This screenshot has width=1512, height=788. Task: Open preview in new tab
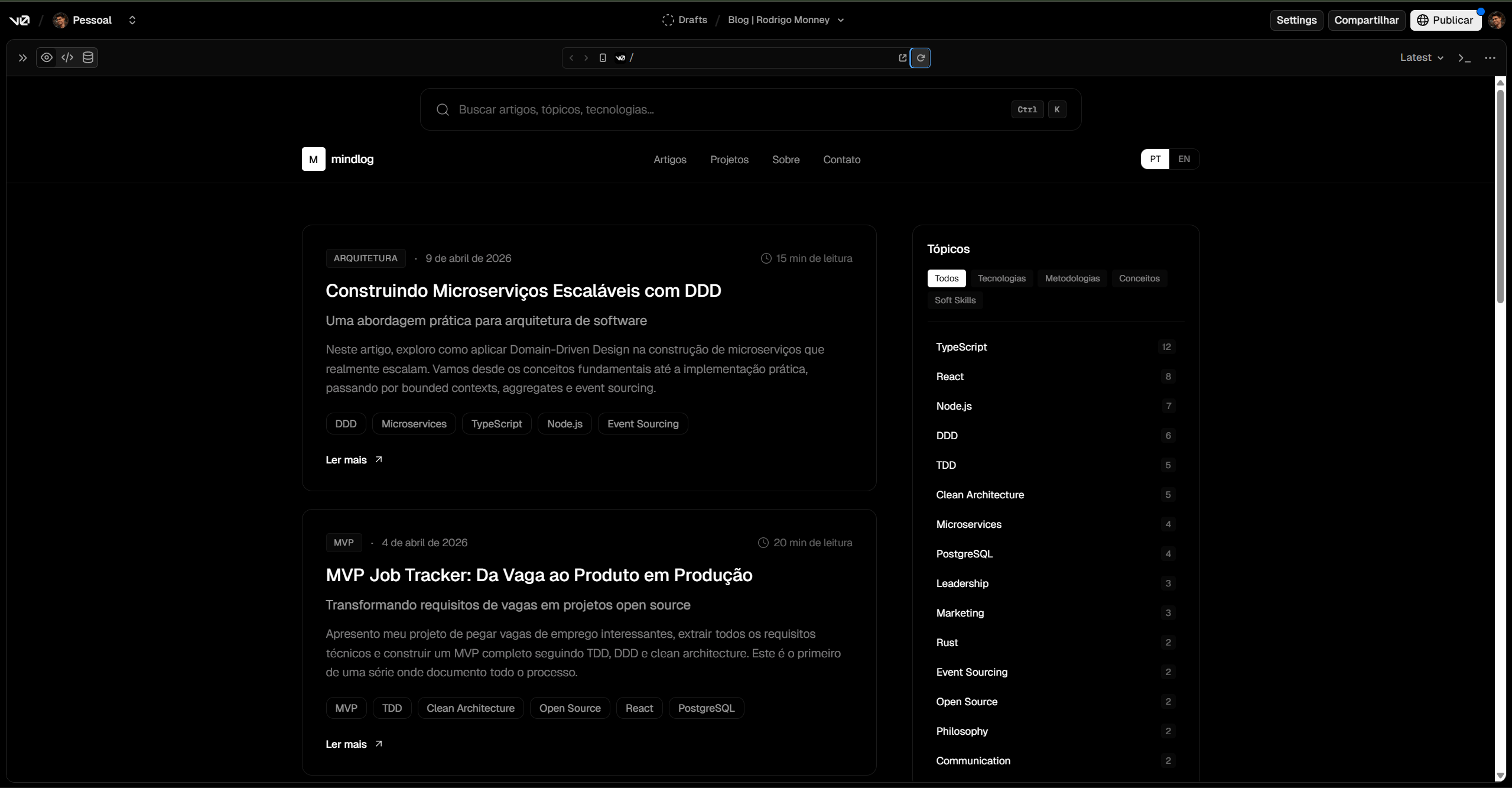click(x=902, y=57)
